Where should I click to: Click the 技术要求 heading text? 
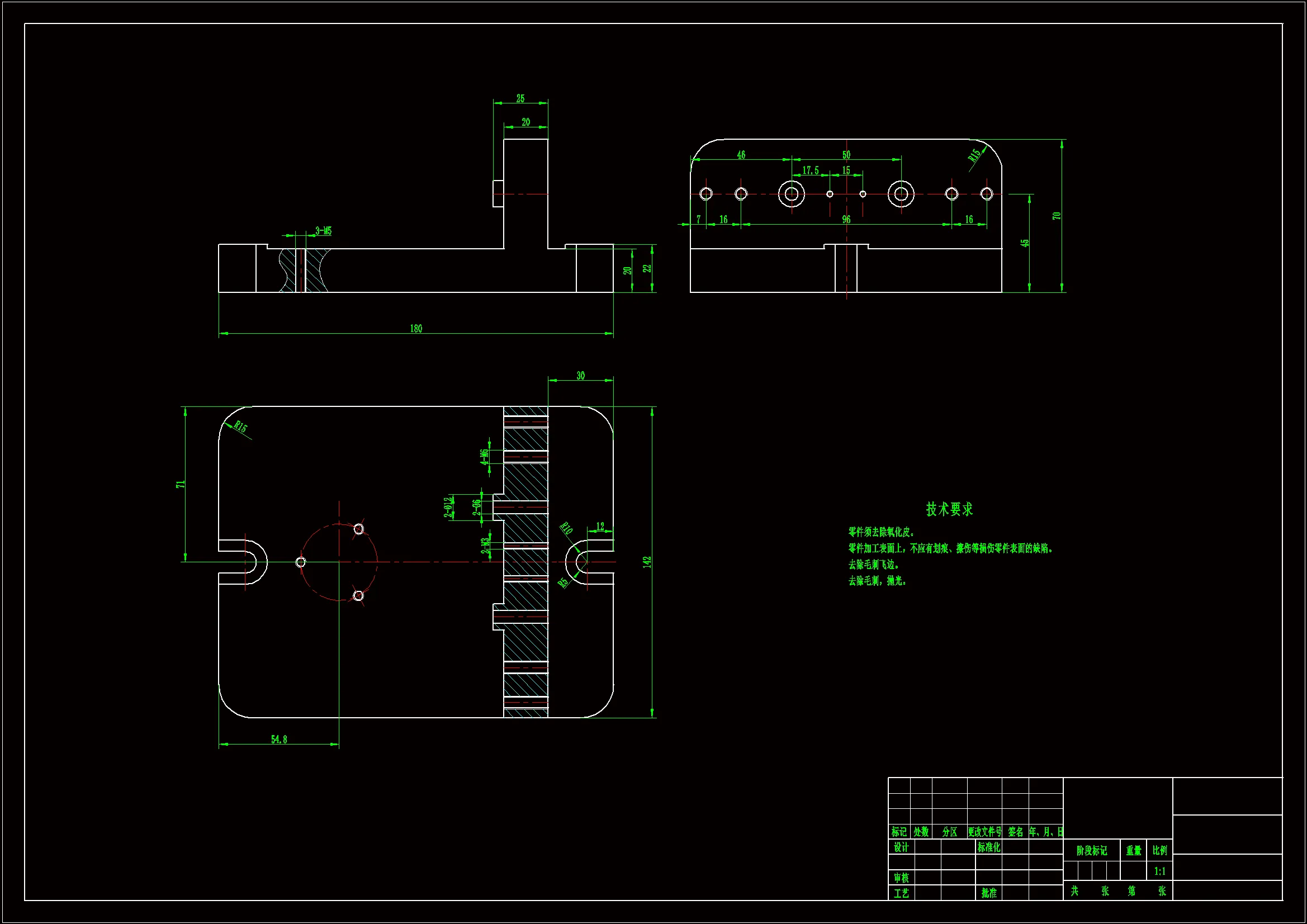(949, 509)
